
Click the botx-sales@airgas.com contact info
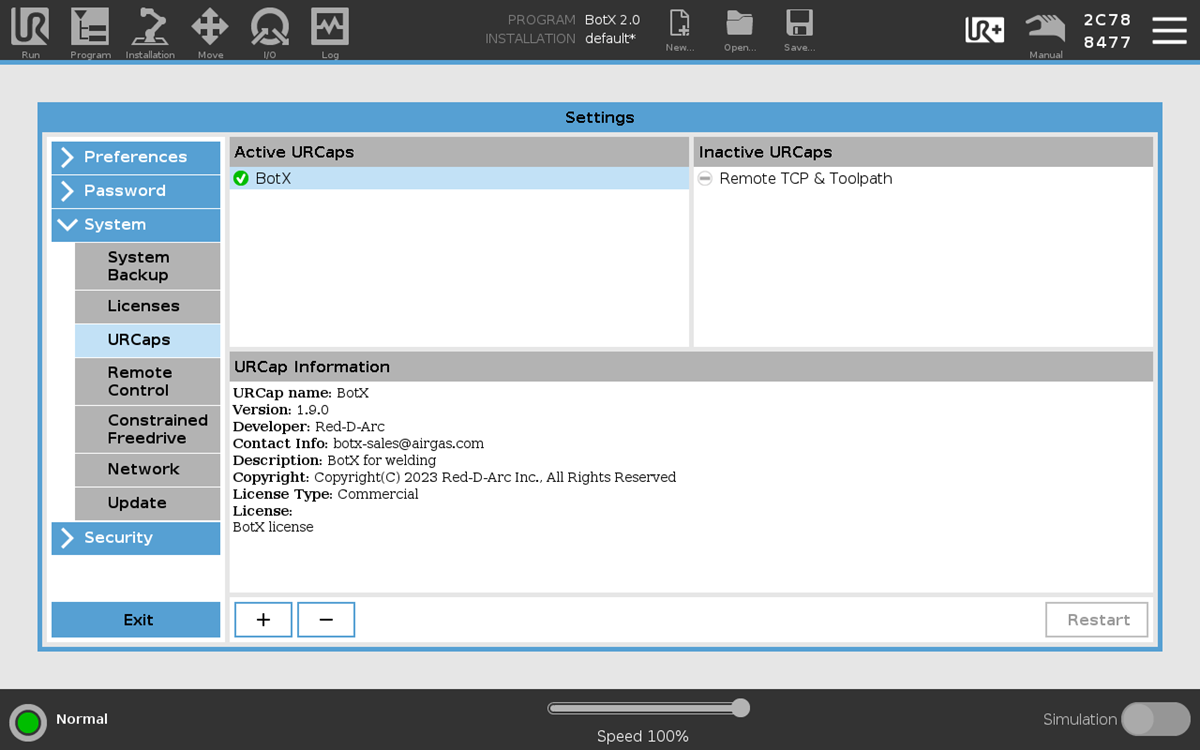pyautogui.click(x=408, y=444)
